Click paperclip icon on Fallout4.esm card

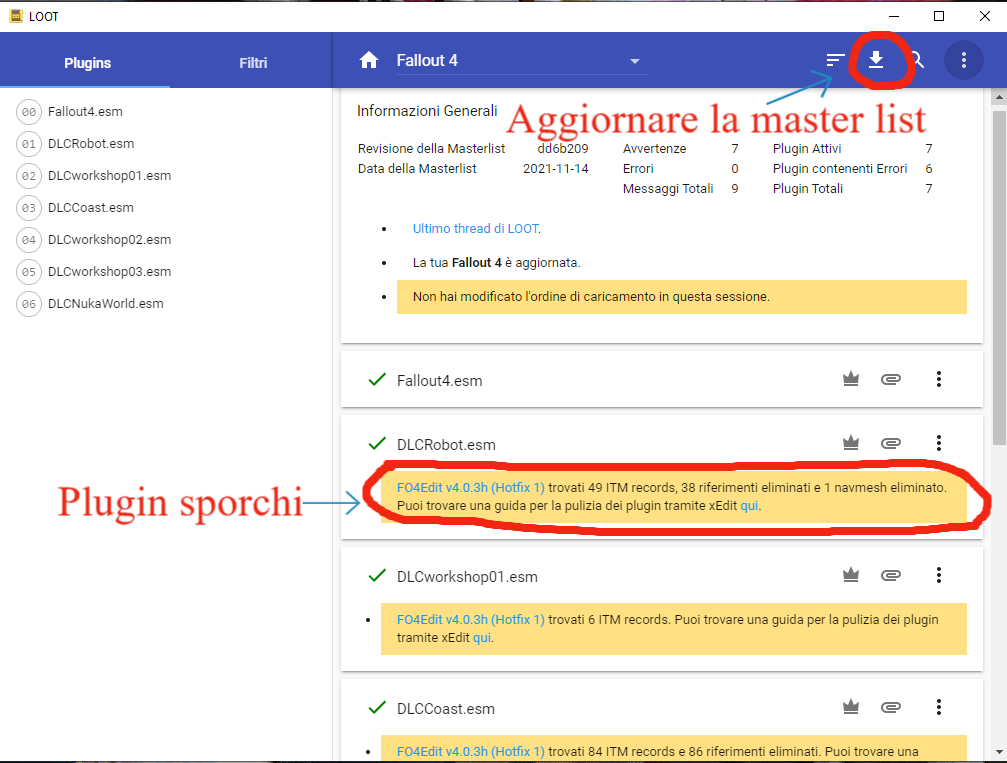(891, 379)
